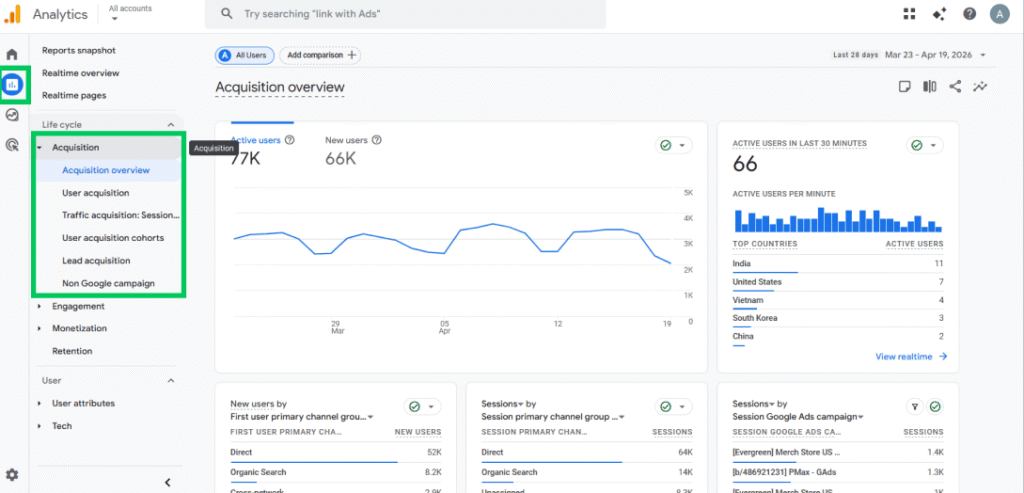Image resolution: width=1024 pixels, height=493 pixels.
Task: Click United States country row
Action: (838, 282)
